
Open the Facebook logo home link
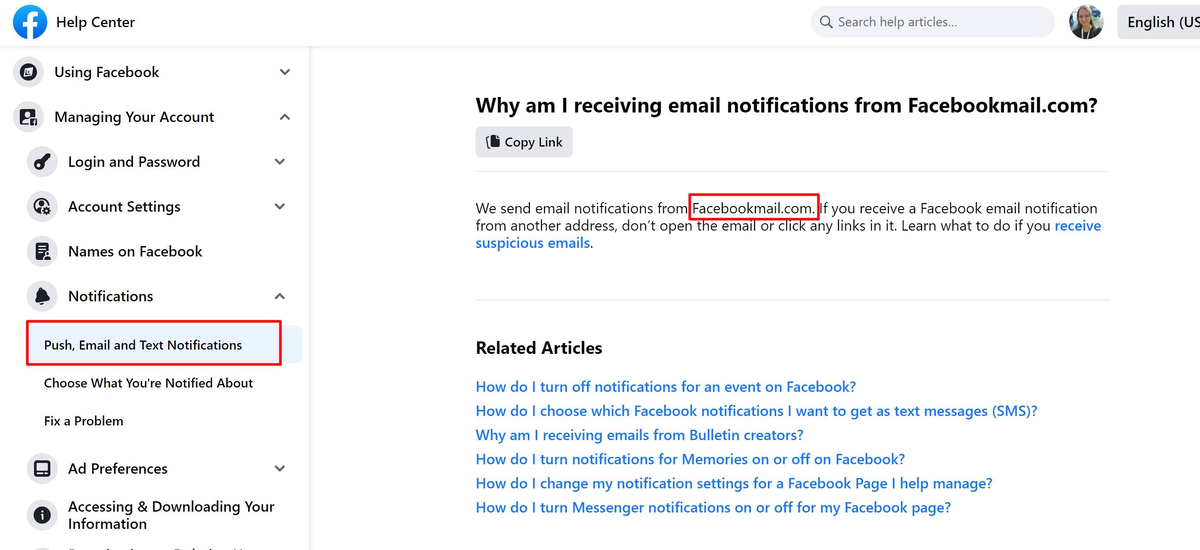click(x=30, y=22)
